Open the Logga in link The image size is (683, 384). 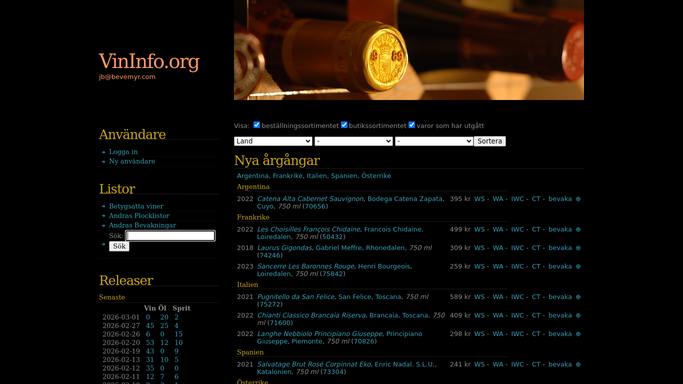coord(123,152)
